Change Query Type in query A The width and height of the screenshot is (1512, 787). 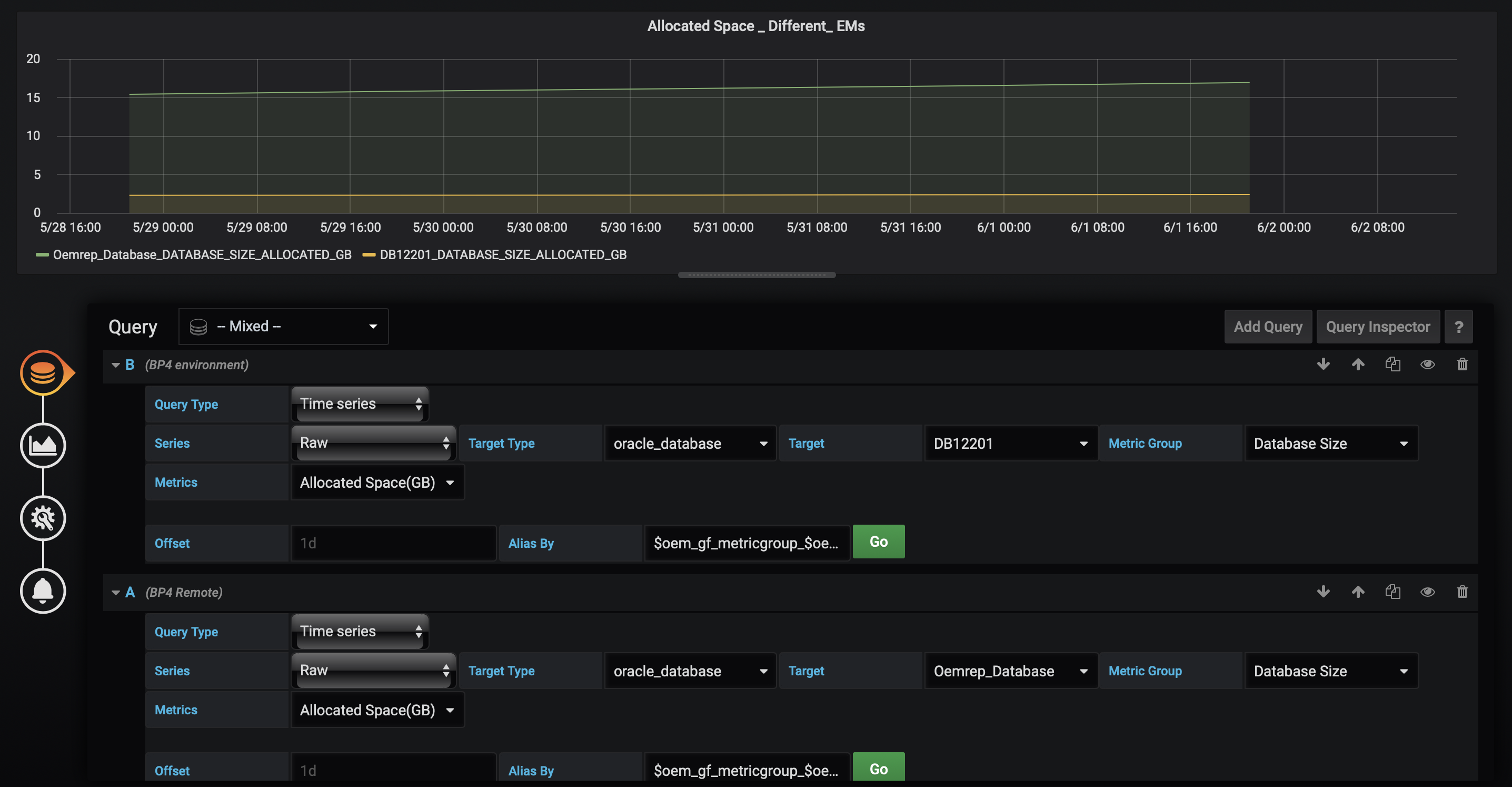[x=361, y=631]
